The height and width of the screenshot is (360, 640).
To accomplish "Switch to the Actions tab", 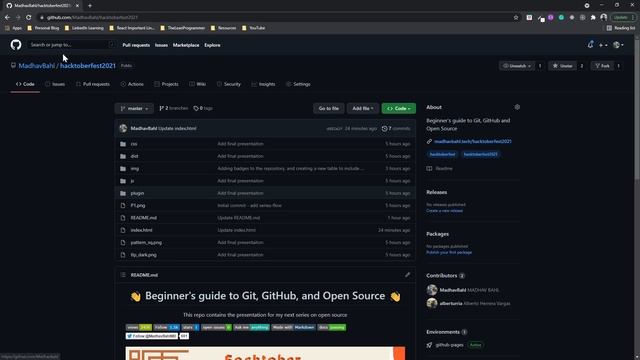I will (x=132, y=84).
